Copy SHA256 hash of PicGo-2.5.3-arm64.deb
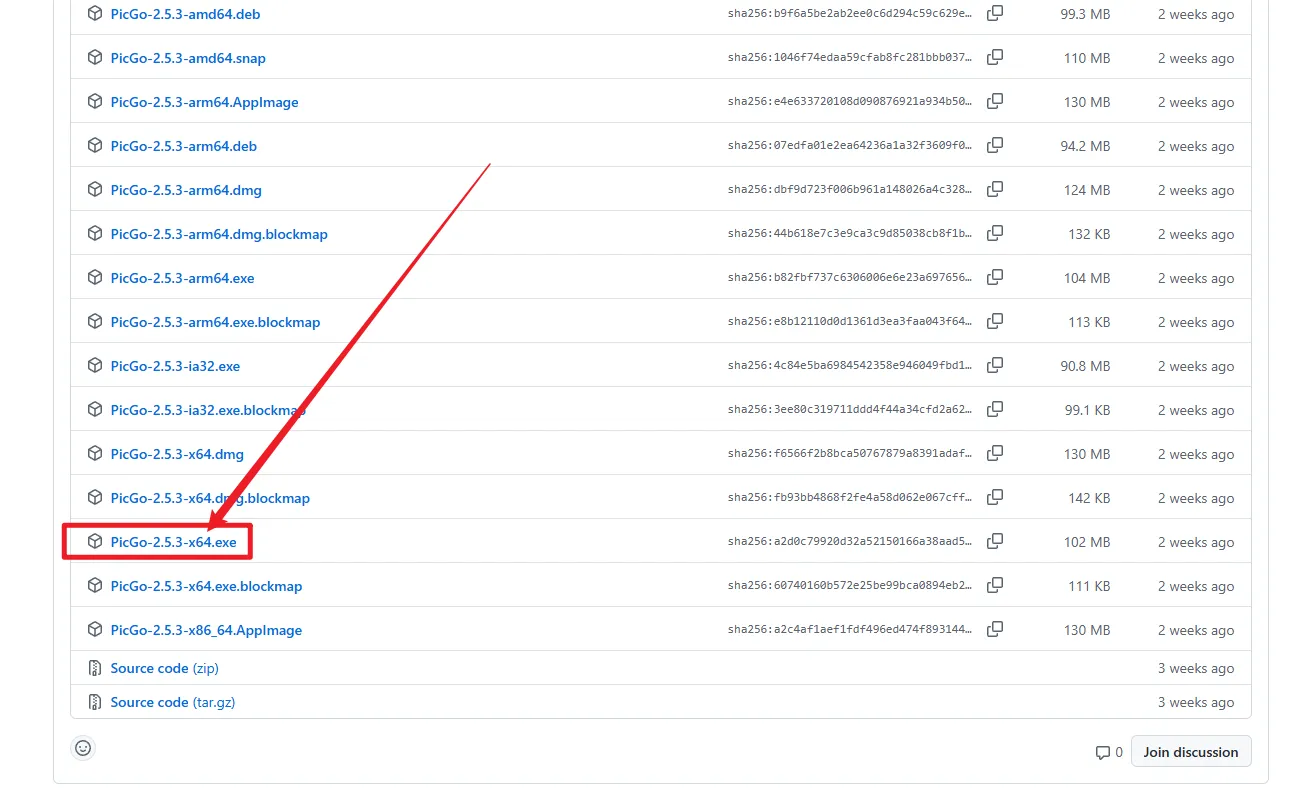This screenshot has width=1305, height=800. [995, 146]
